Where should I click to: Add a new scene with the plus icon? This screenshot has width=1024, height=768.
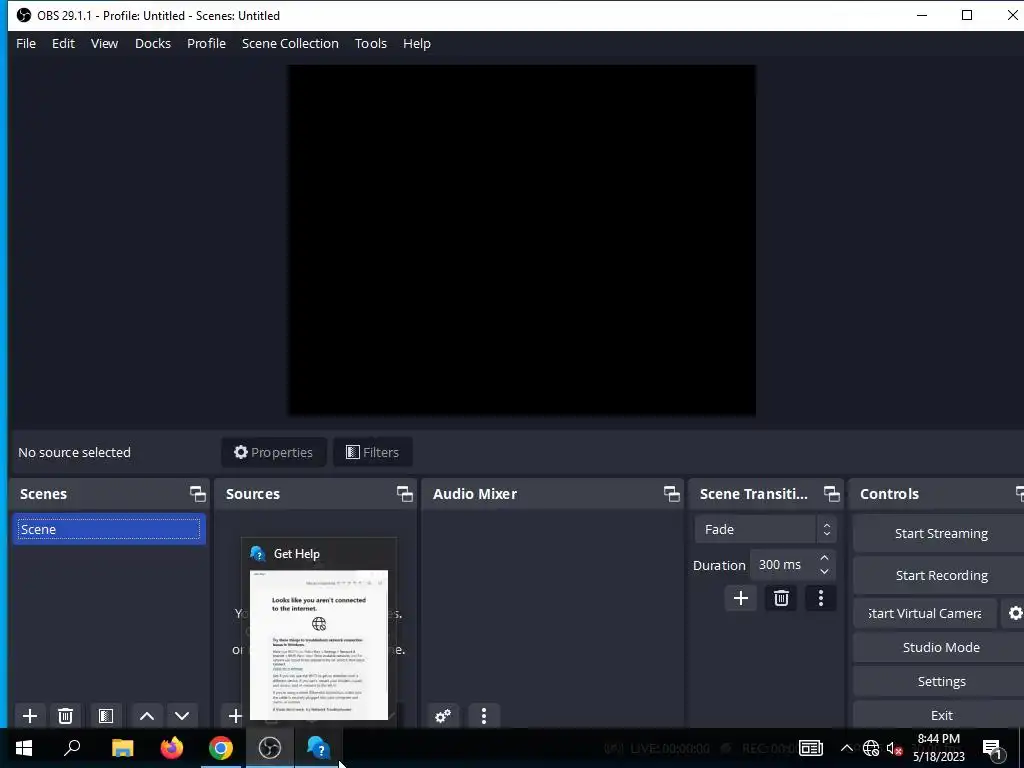pos(30,716)
